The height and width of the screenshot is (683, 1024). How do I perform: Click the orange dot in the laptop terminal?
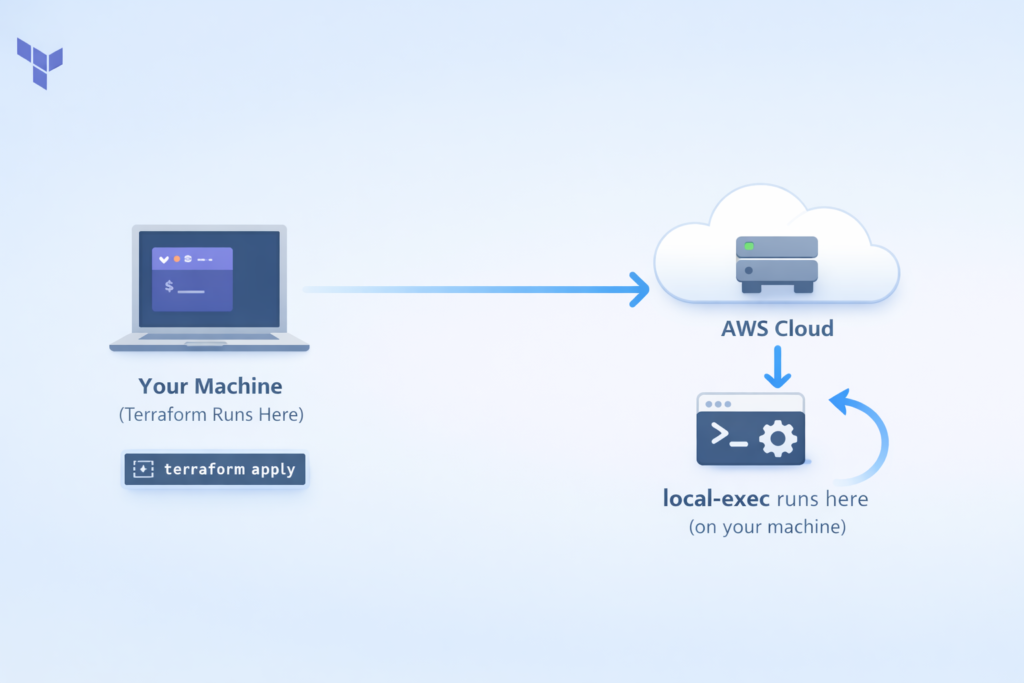click(177, 258)
